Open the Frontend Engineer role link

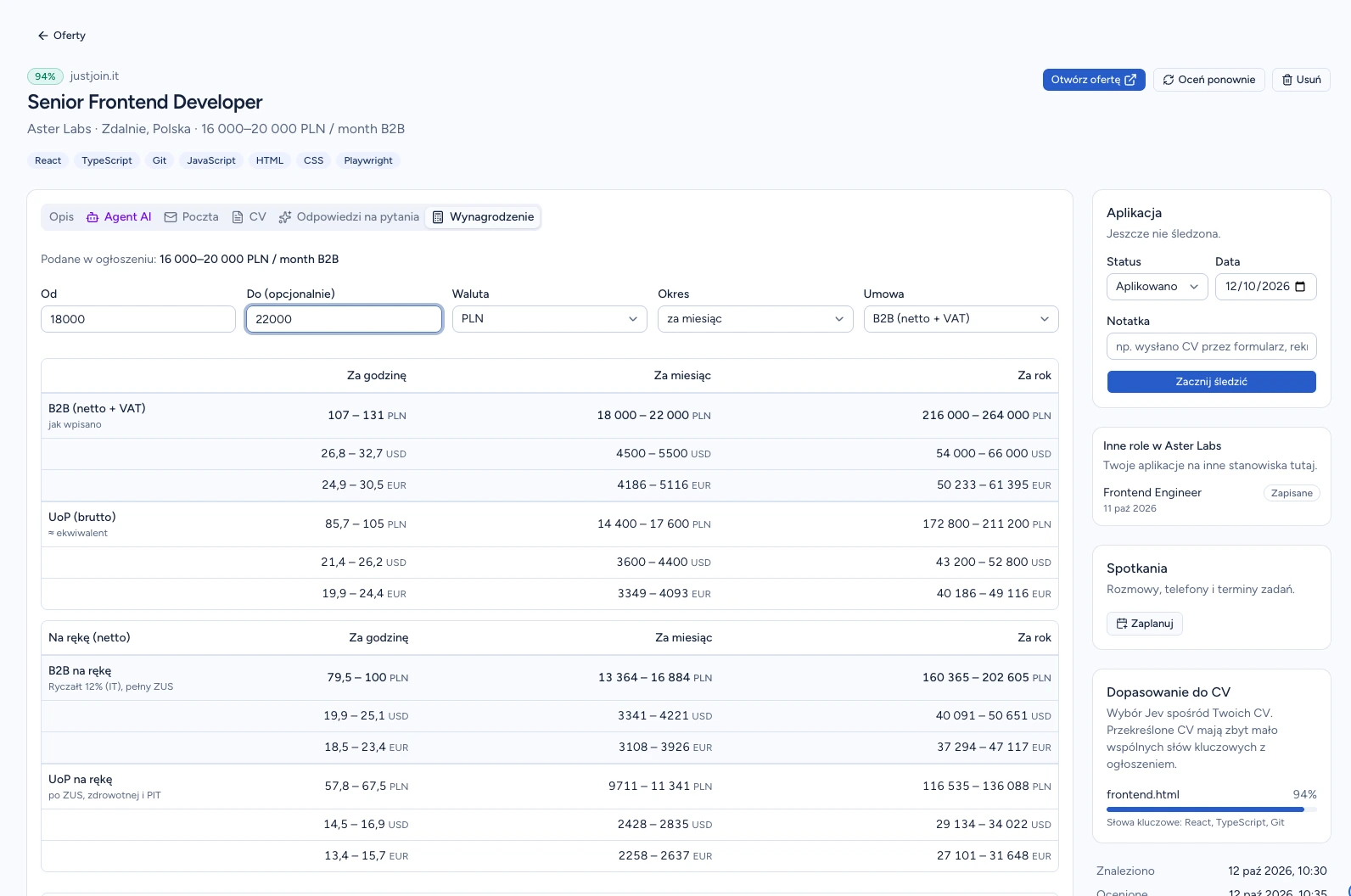(1152, 493)
